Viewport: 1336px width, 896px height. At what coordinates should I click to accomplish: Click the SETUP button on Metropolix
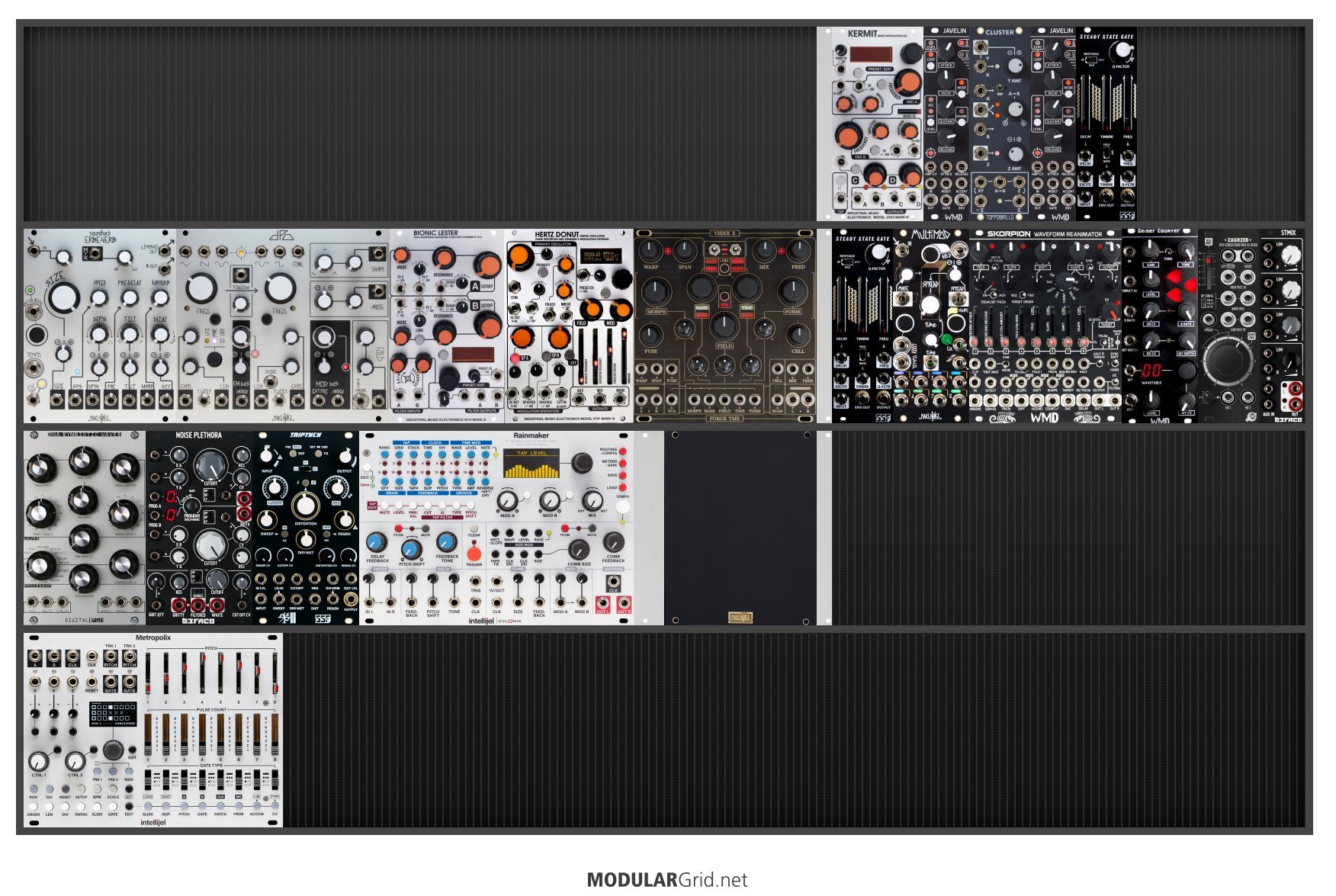tap(81, 788)
